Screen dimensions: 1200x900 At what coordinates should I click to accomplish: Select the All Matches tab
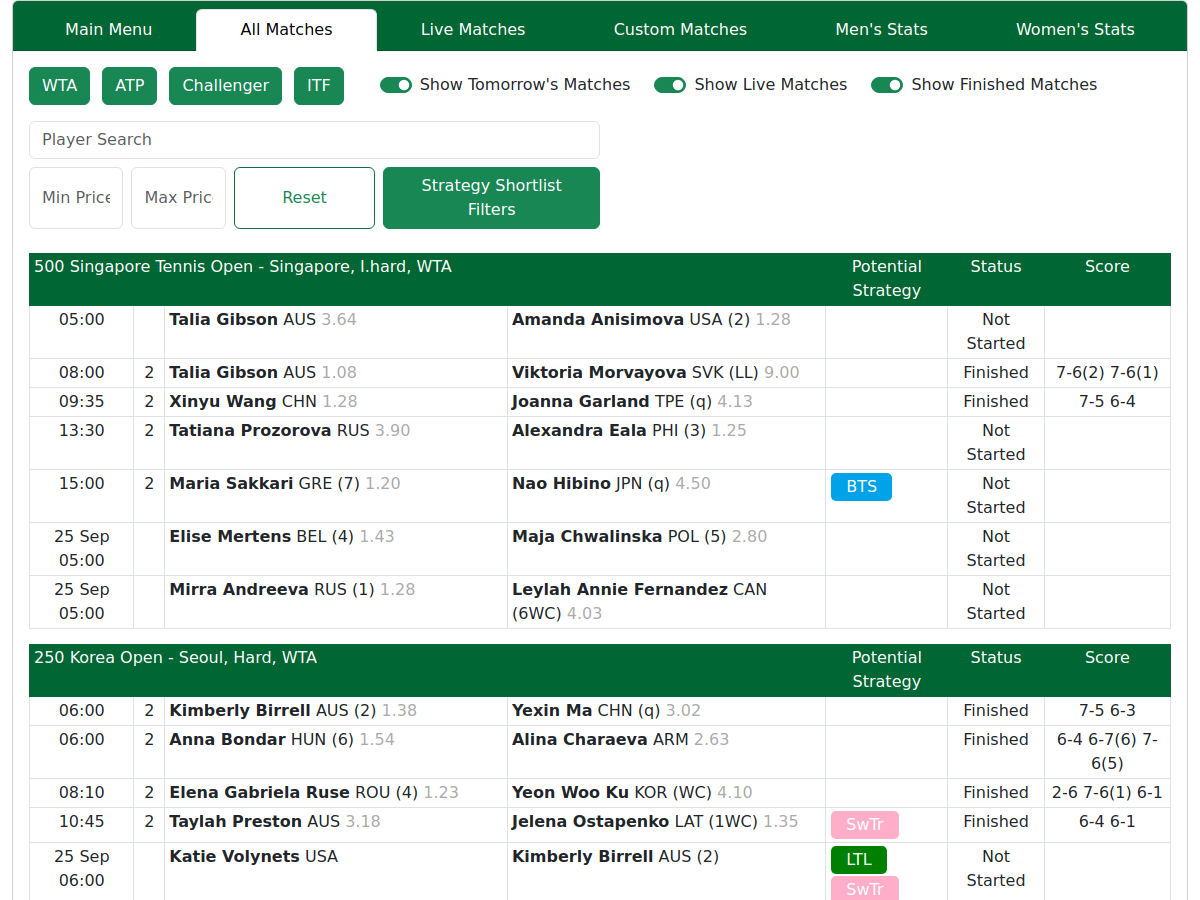coord(287,30)
